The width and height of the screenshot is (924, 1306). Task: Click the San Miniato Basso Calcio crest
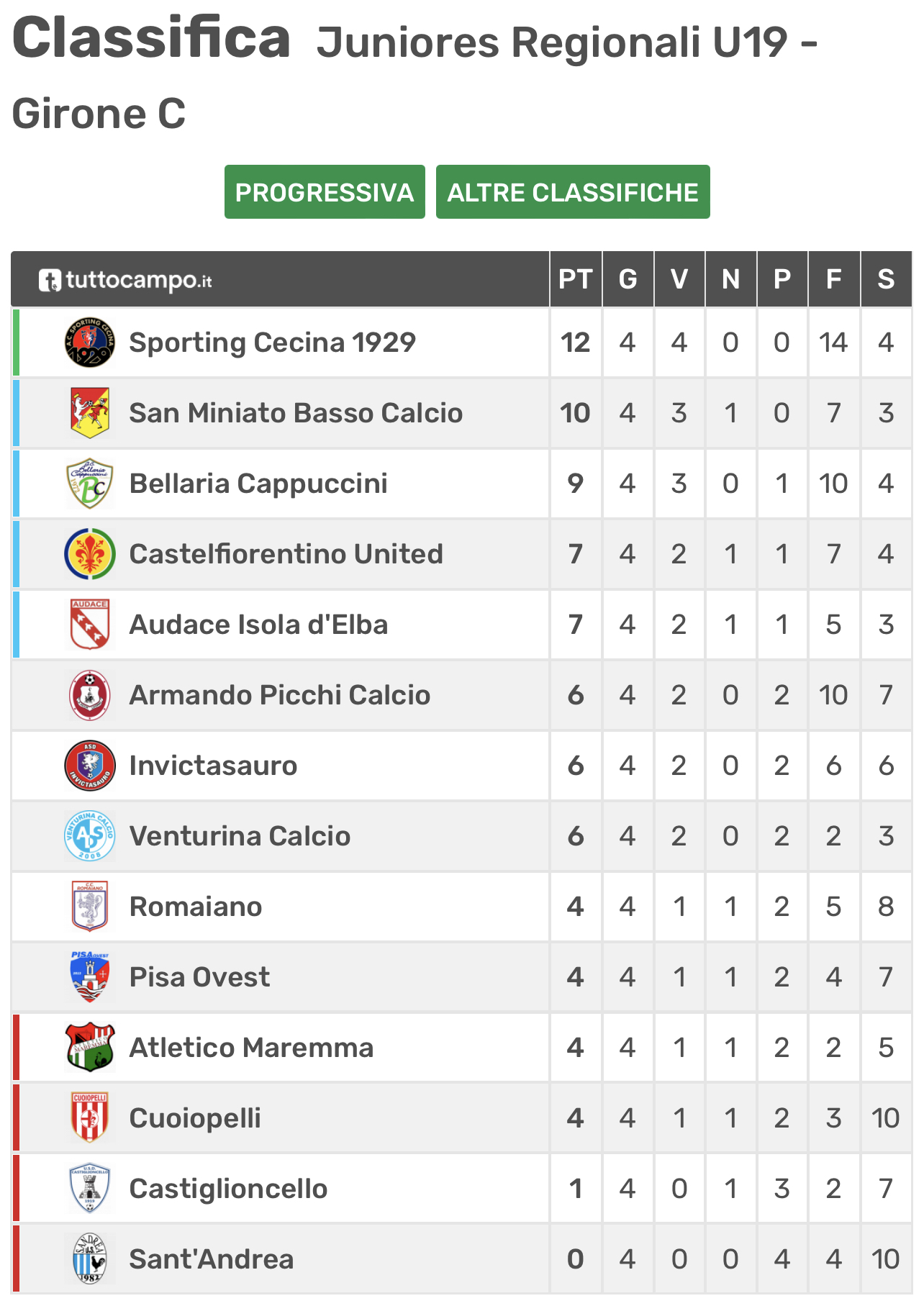(89, 413)
